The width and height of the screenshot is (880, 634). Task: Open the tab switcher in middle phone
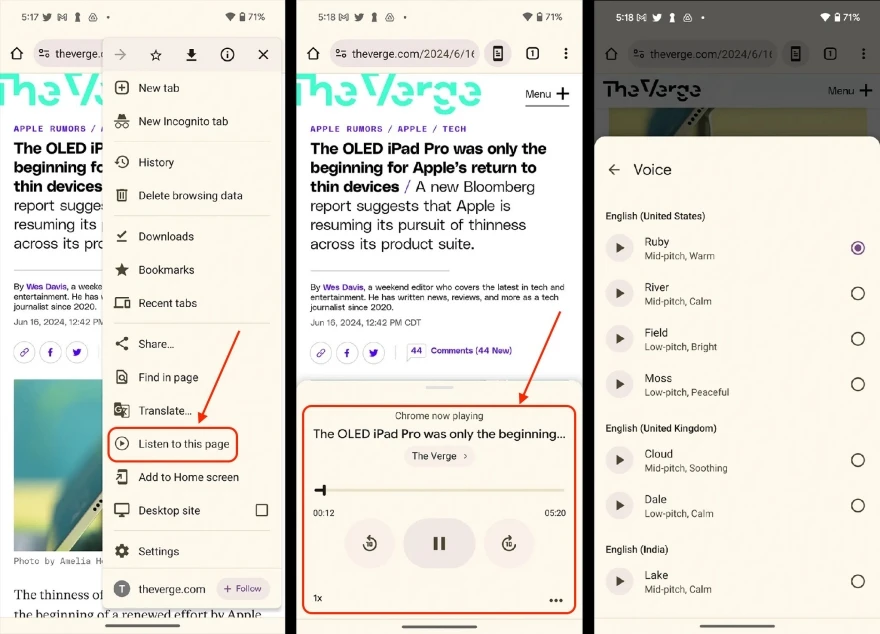[x=532, y=54]
